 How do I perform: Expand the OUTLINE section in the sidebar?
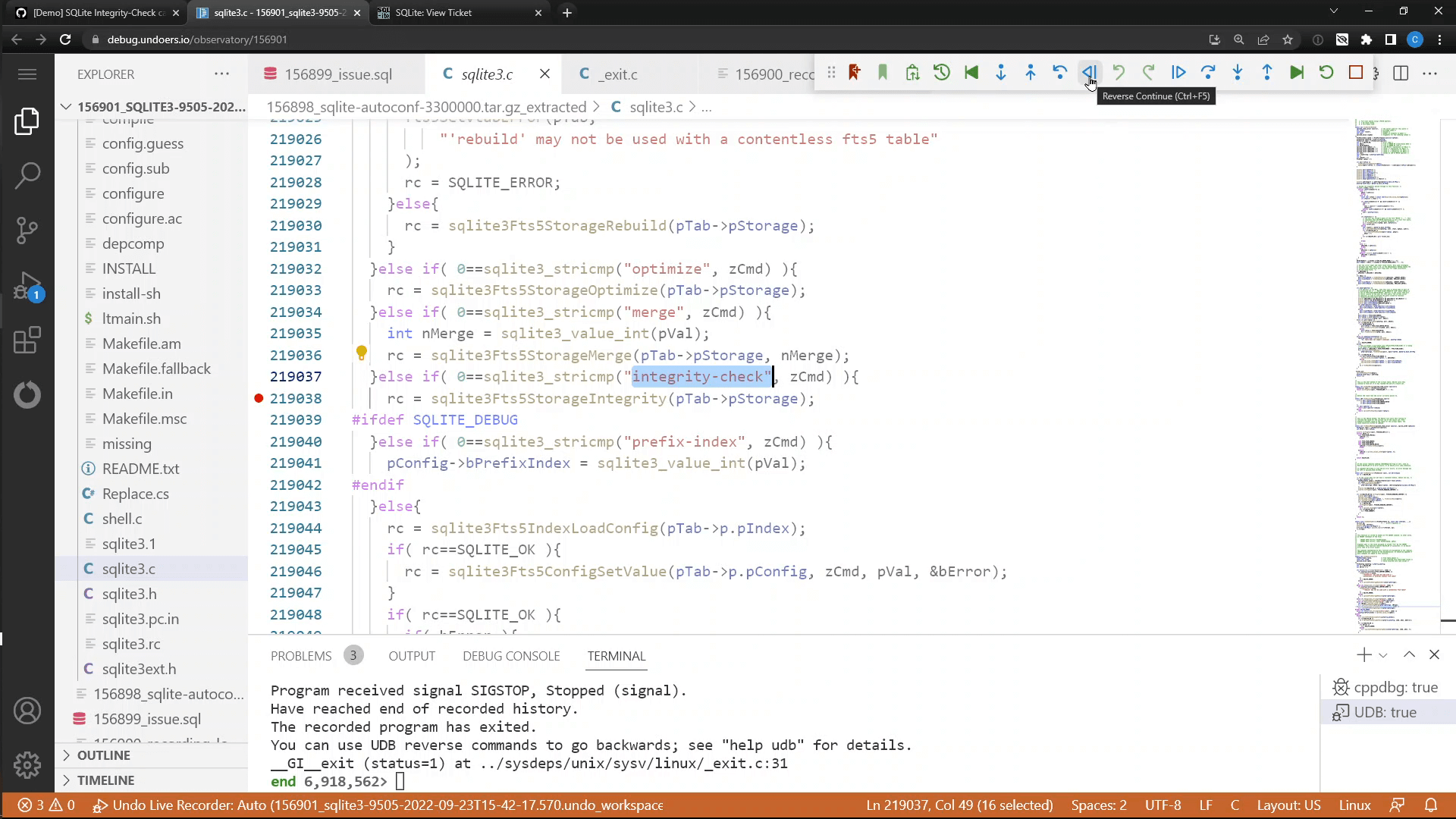tap(105, 755)
